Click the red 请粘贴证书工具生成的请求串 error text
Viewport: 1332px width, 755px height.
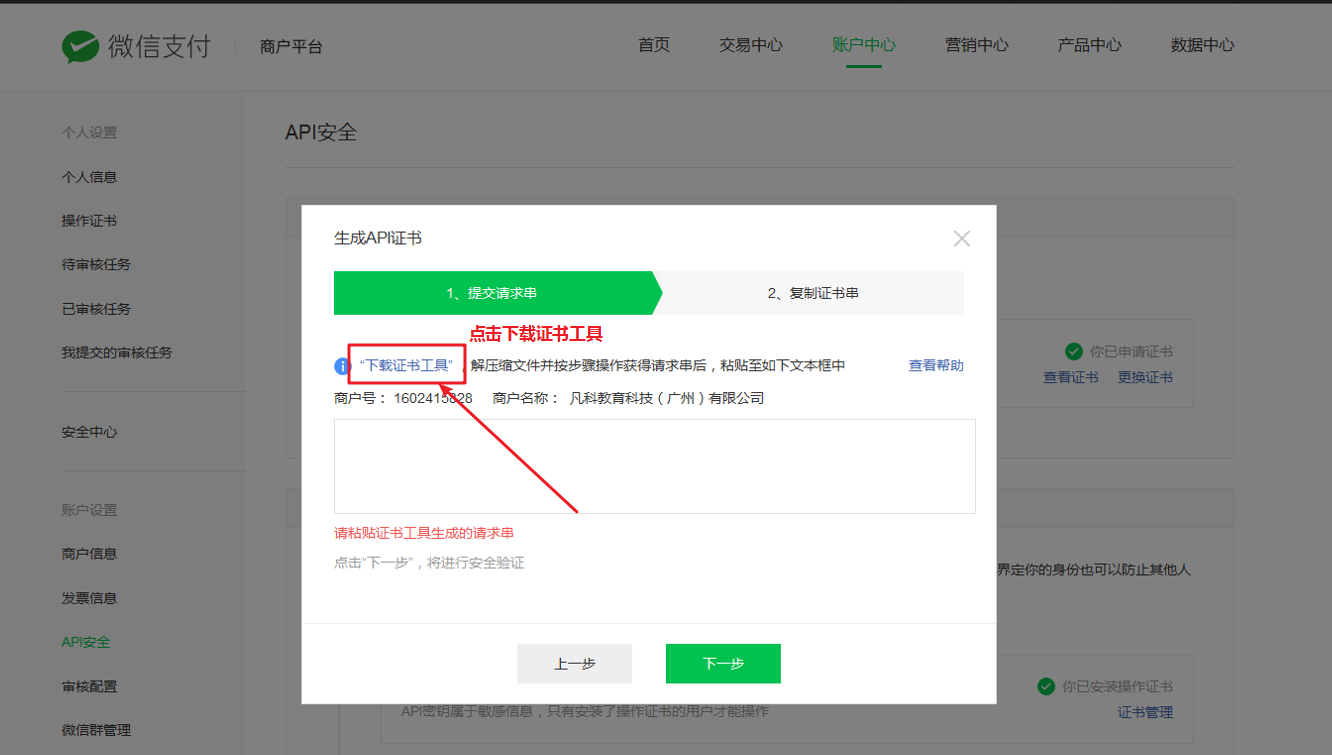(424, 533)
